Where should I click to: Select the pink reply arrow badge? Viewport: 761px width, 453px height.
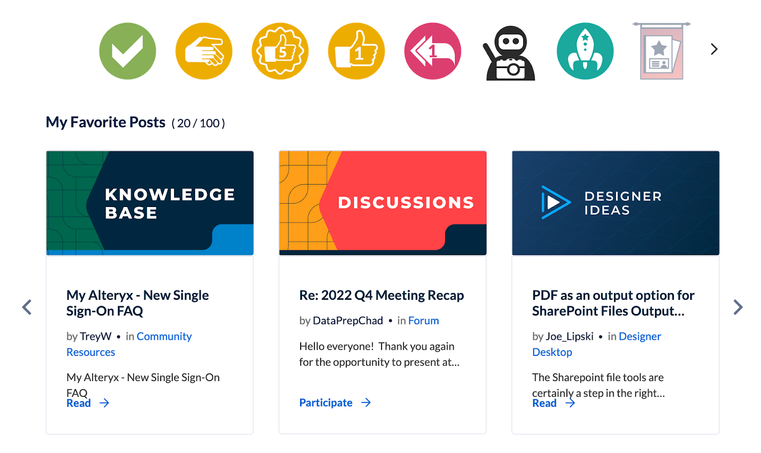432,51
